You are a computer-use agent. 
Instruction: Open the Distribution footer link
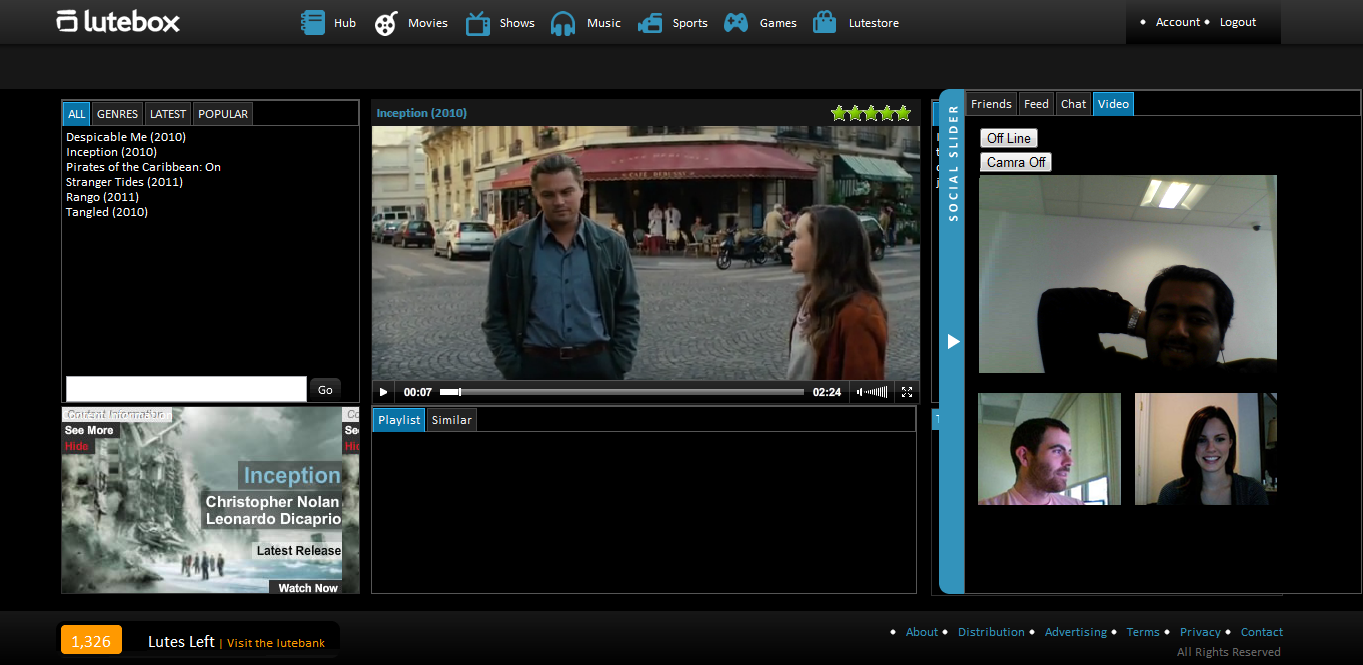coord(991,632)
